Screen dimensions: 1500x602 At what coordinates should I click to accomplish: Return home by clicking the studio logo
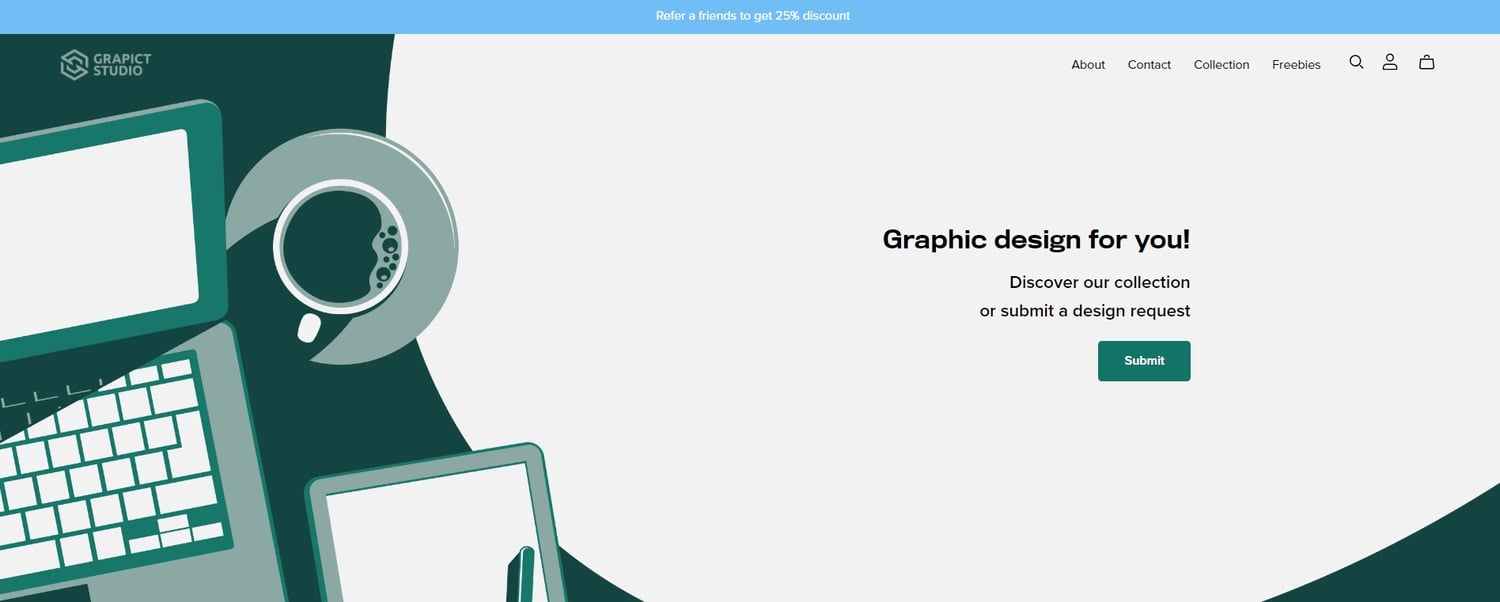point(105,64)
